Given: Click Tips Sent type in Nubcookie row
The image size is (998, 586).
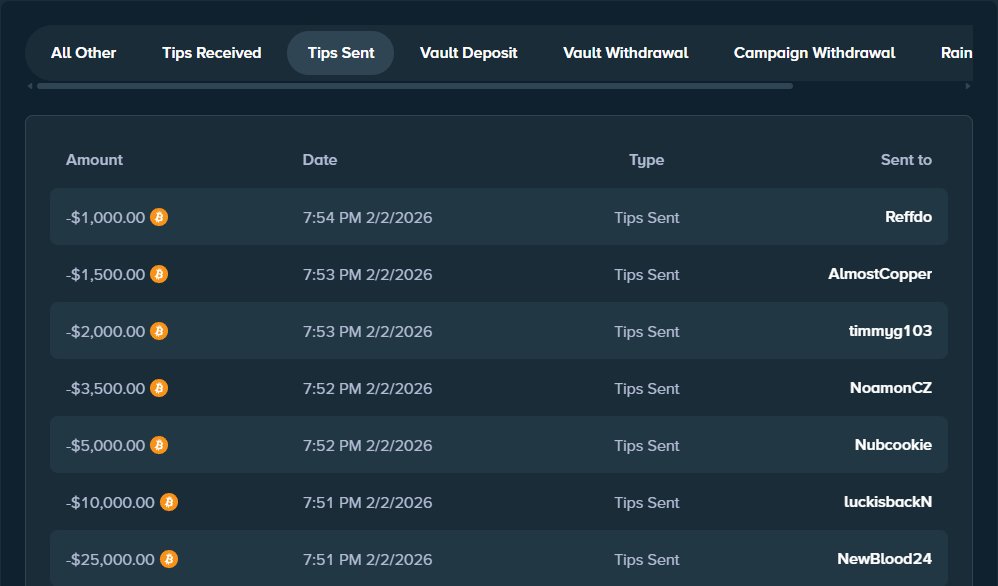Looking at the screenshot, I should (647, 445).
